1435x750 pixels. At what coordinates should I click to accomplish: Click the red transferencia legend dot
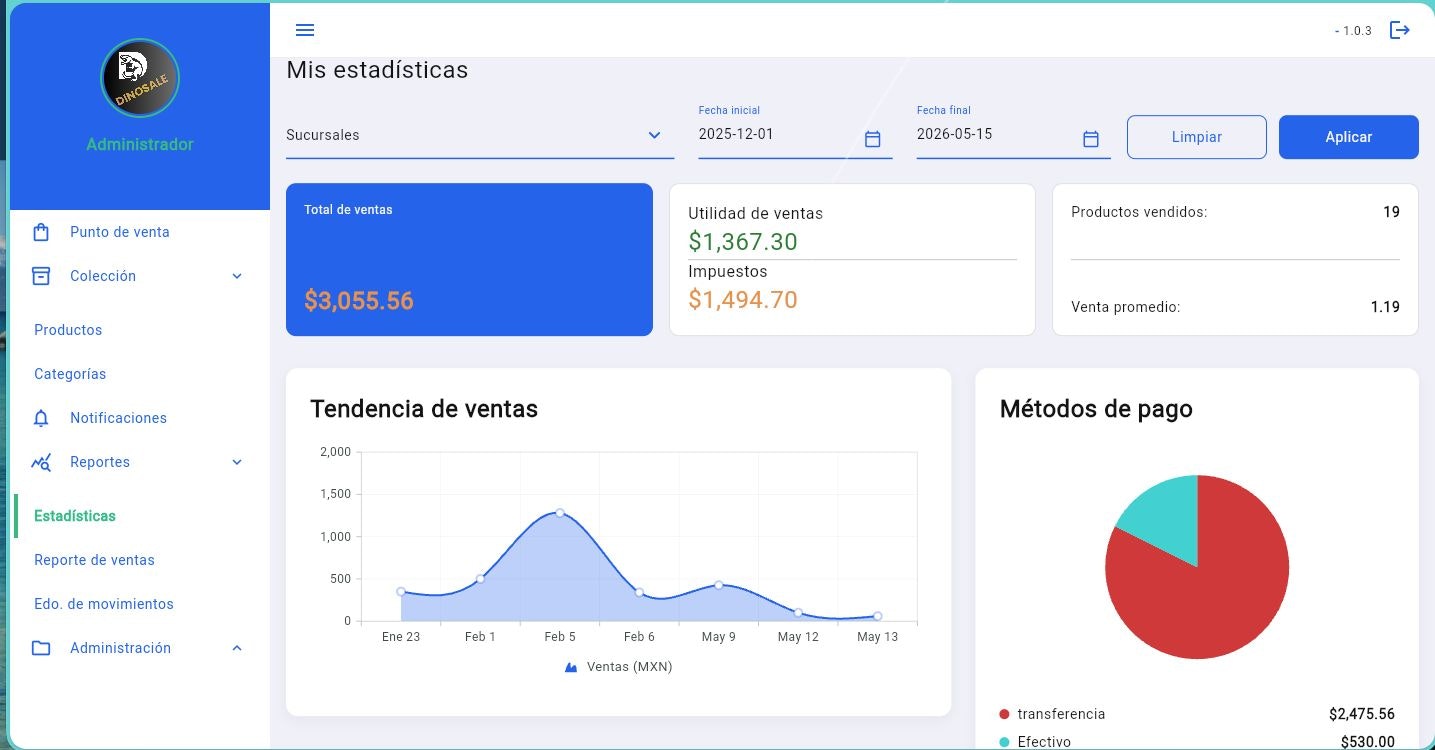1004,714
